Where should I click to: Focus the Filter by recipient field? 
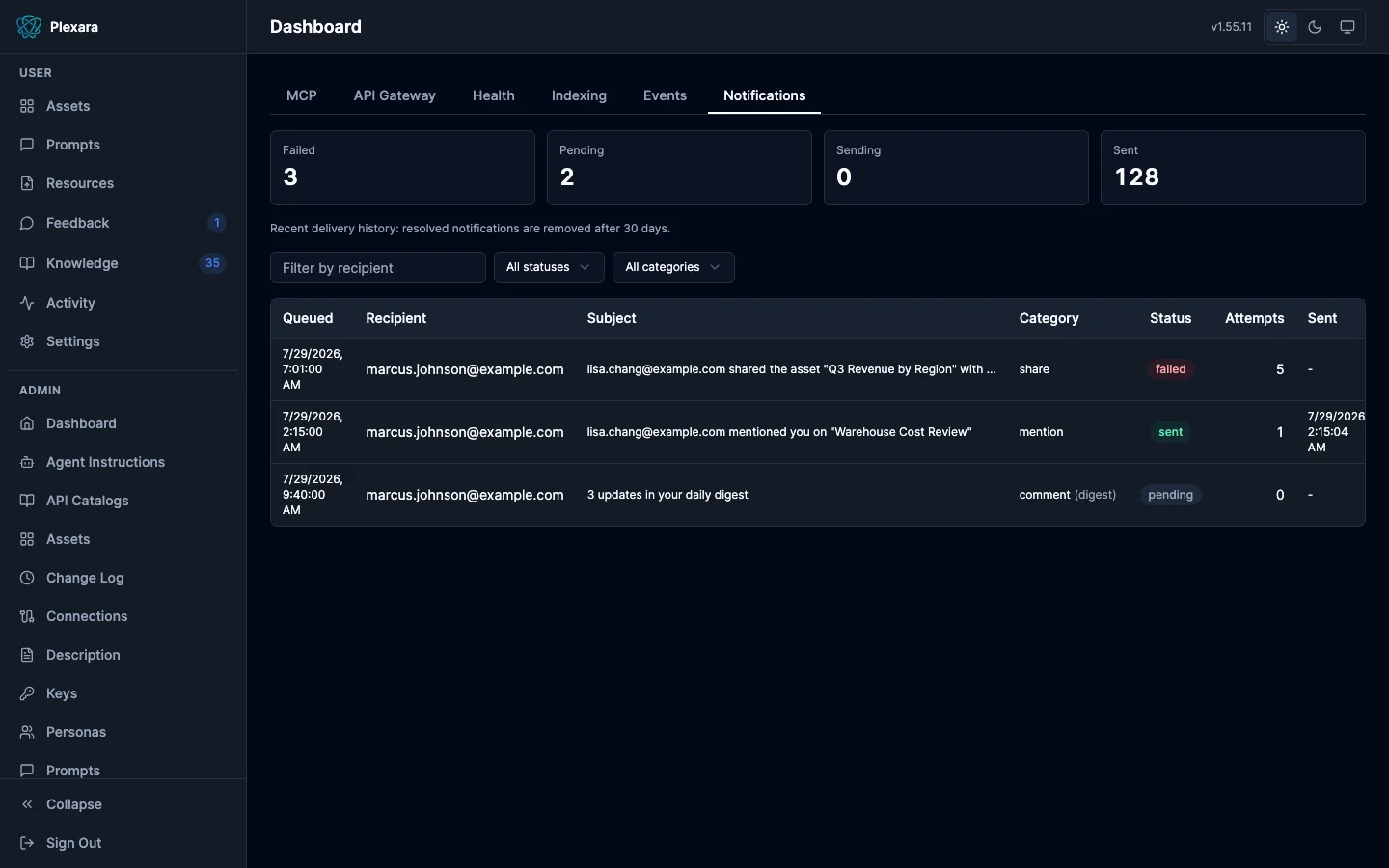point(378,267)
